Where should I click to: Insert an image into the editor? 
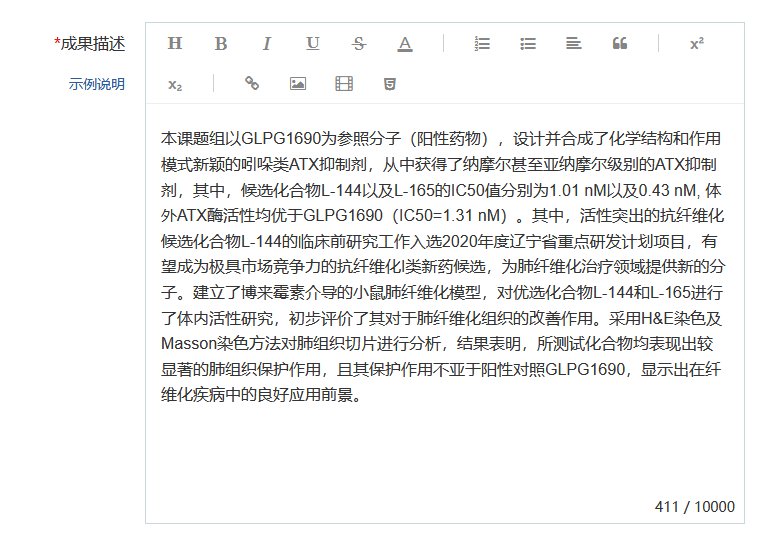[298, 84]
